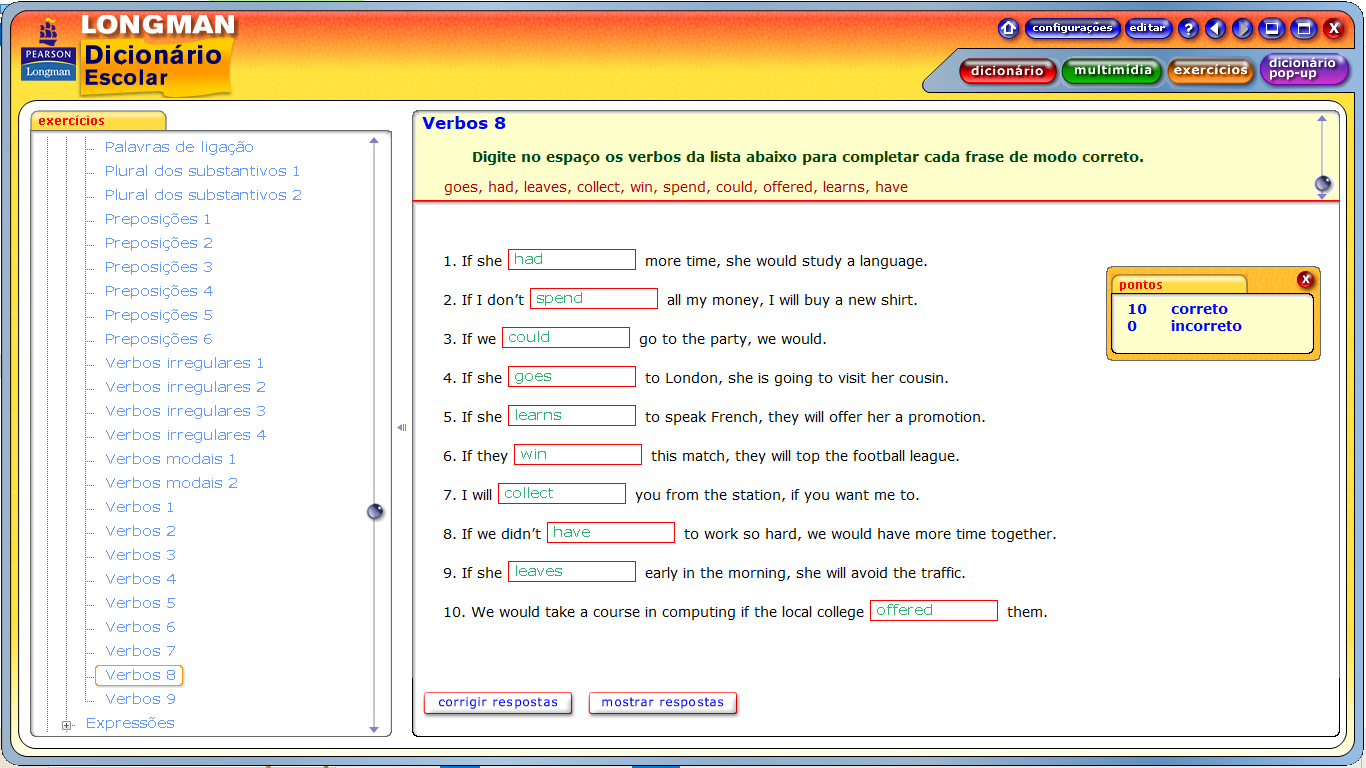The image size is (1366, 768).
Task: Load the 'Verbos 2' exercise
Action: coord(140,531)
